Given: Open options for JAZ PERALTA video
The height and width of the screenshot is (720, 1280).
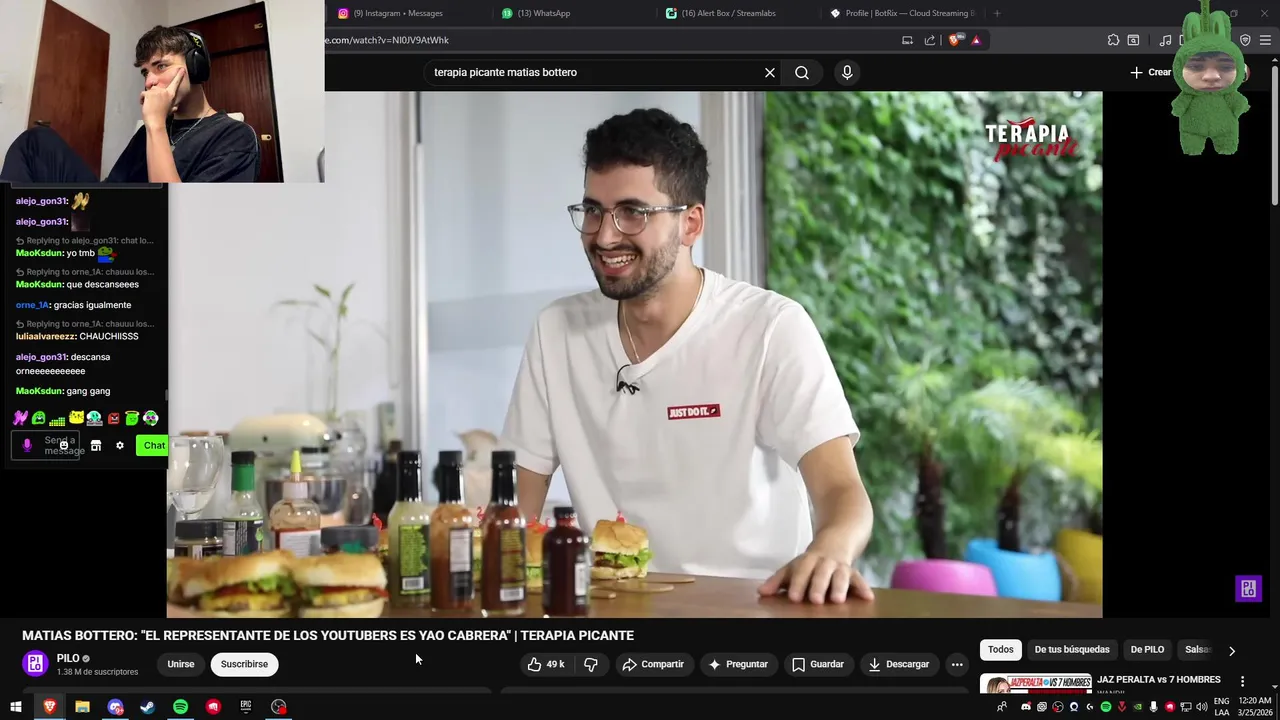Looking at the screenshot, I should pyautogui.click(x=1243, y=681).
